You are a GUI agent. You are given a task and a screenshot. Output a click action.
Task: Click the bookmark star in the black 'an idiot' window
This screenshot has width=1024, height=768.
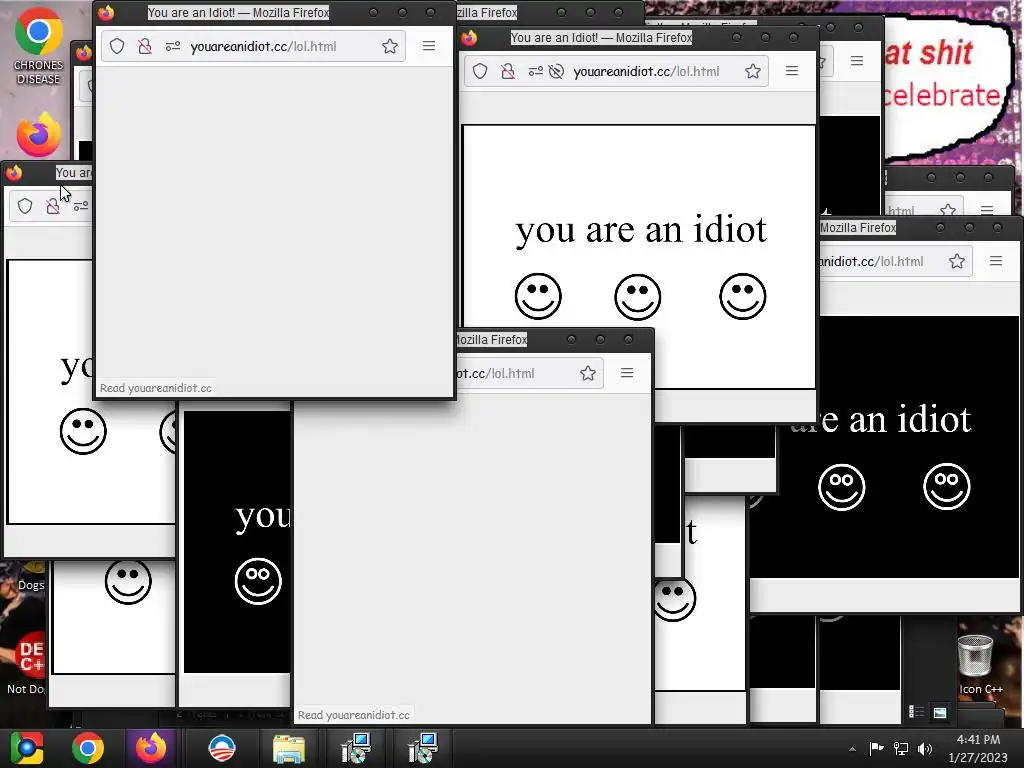point(957,261)
